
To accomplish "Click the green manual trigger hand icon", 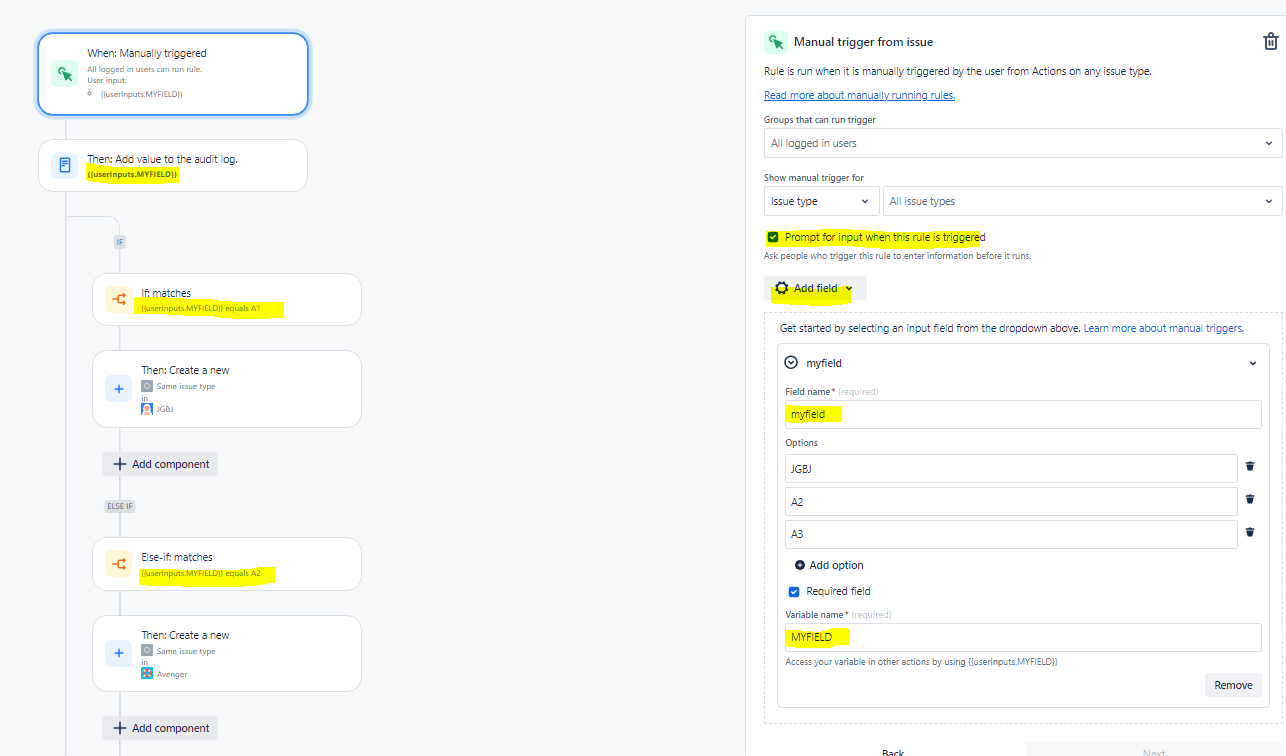I will click(x=62, y=73).
